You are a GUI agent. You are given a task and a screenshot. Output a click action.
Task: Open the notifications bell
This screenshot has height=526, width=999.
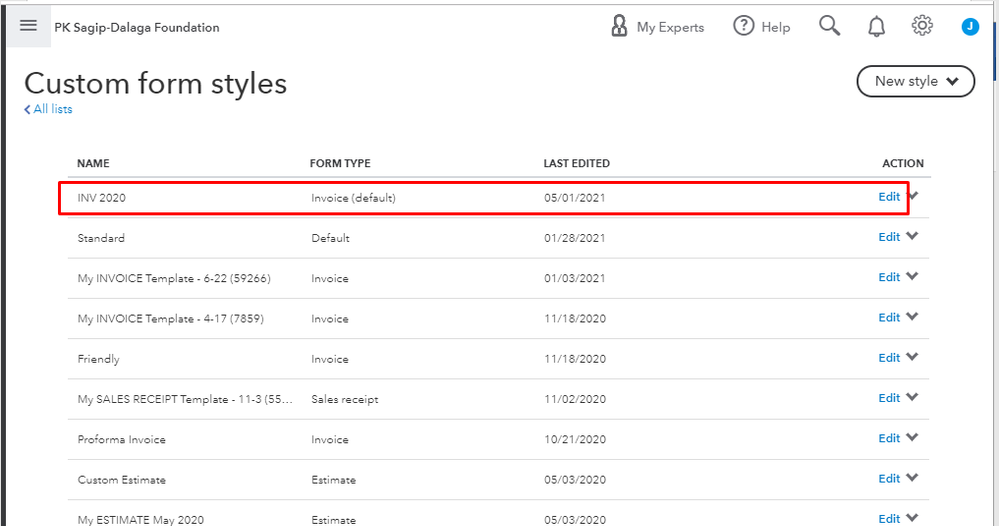[876, 26]
